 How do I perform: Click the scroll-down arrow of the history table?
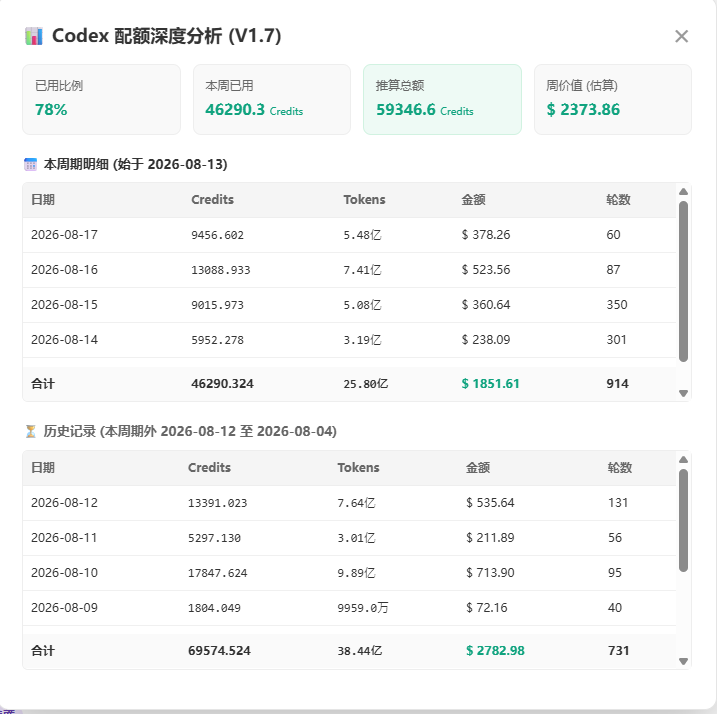(684, 661)
